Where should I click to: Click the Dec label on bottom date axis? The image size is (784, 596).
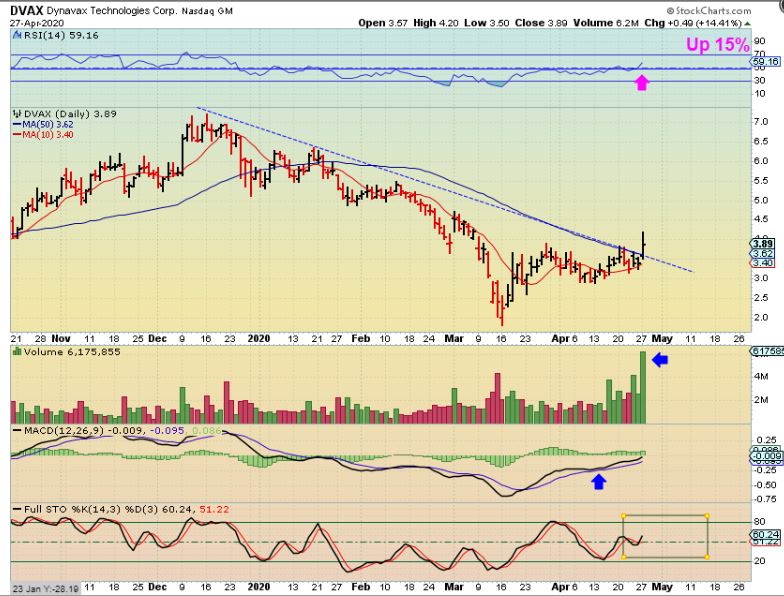pyautogui.click(x=157, y=586)
